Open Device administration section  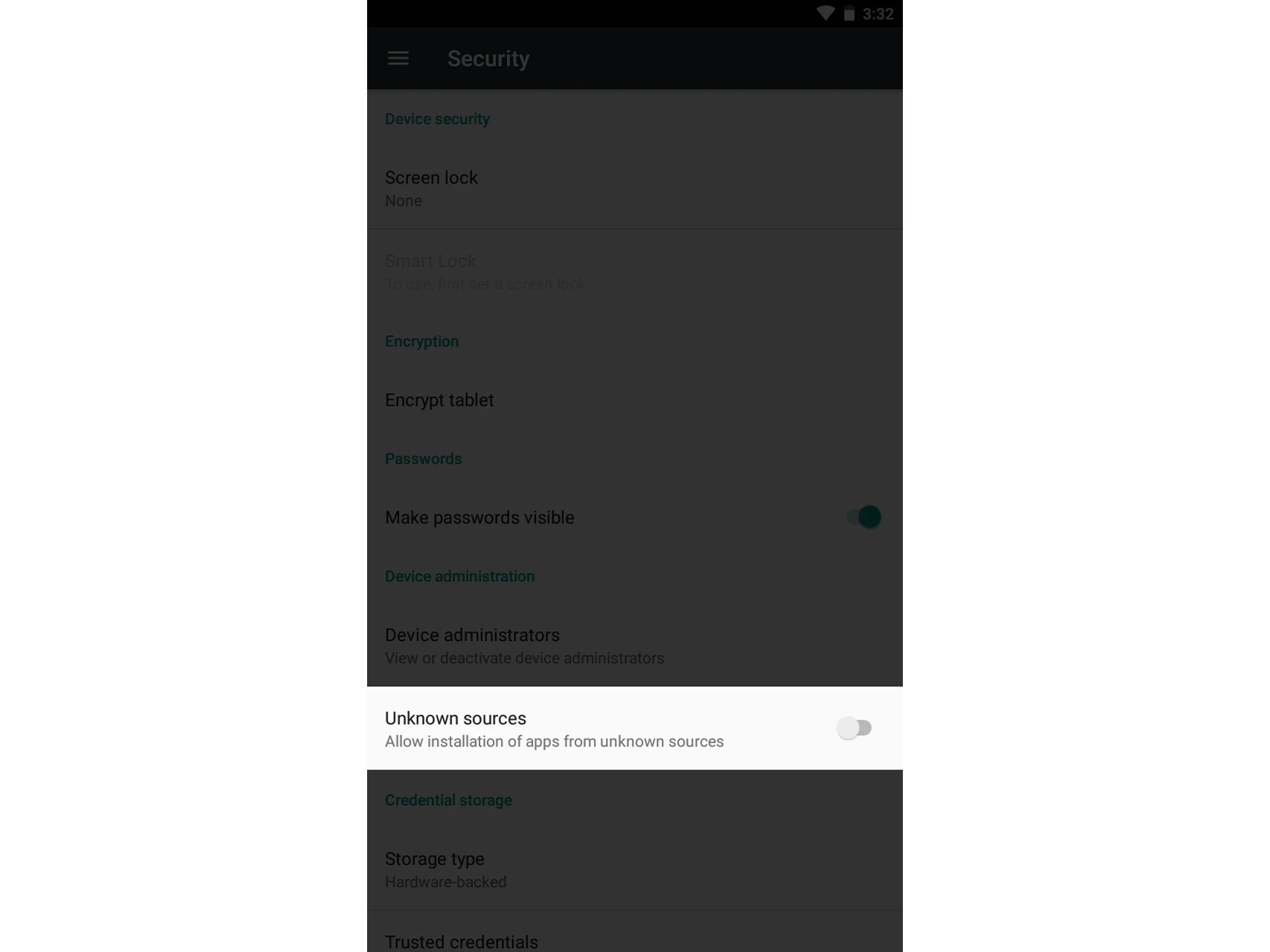[x=460, y=576]
